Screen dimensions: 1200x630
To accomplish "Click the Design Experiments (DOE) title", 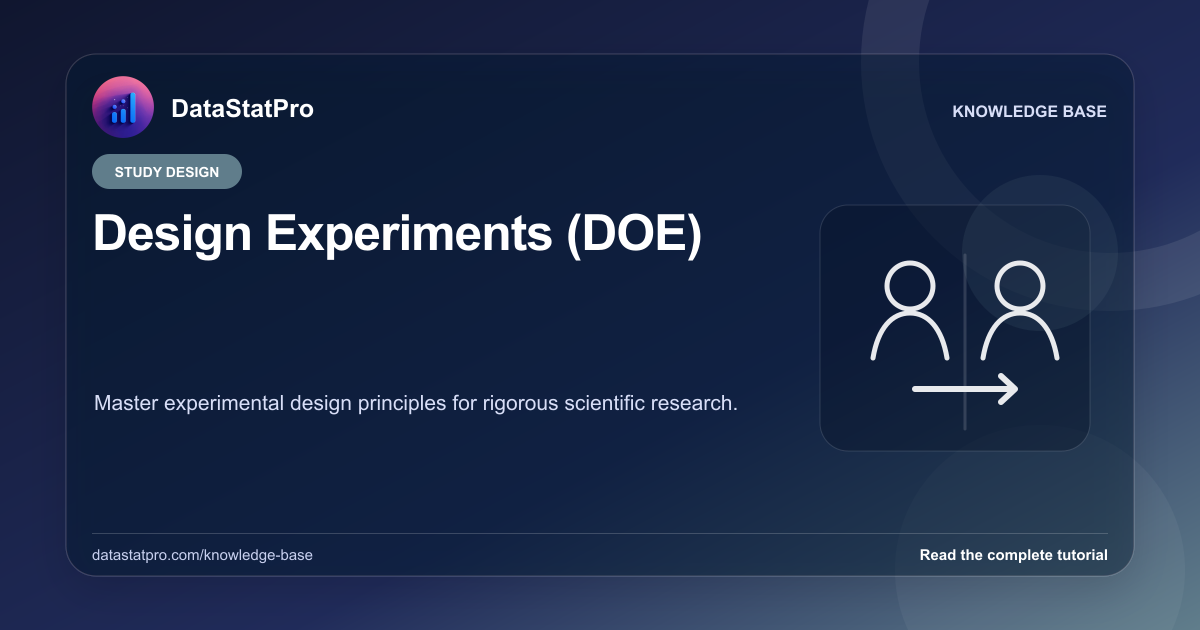I will click(x=398, y=234).
